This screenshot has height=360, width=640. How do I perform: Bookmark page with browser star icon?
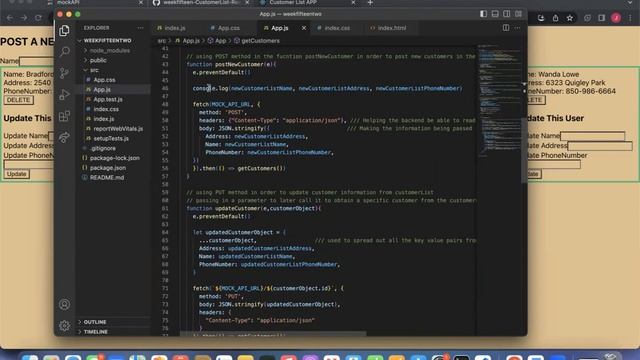point(570,18)
